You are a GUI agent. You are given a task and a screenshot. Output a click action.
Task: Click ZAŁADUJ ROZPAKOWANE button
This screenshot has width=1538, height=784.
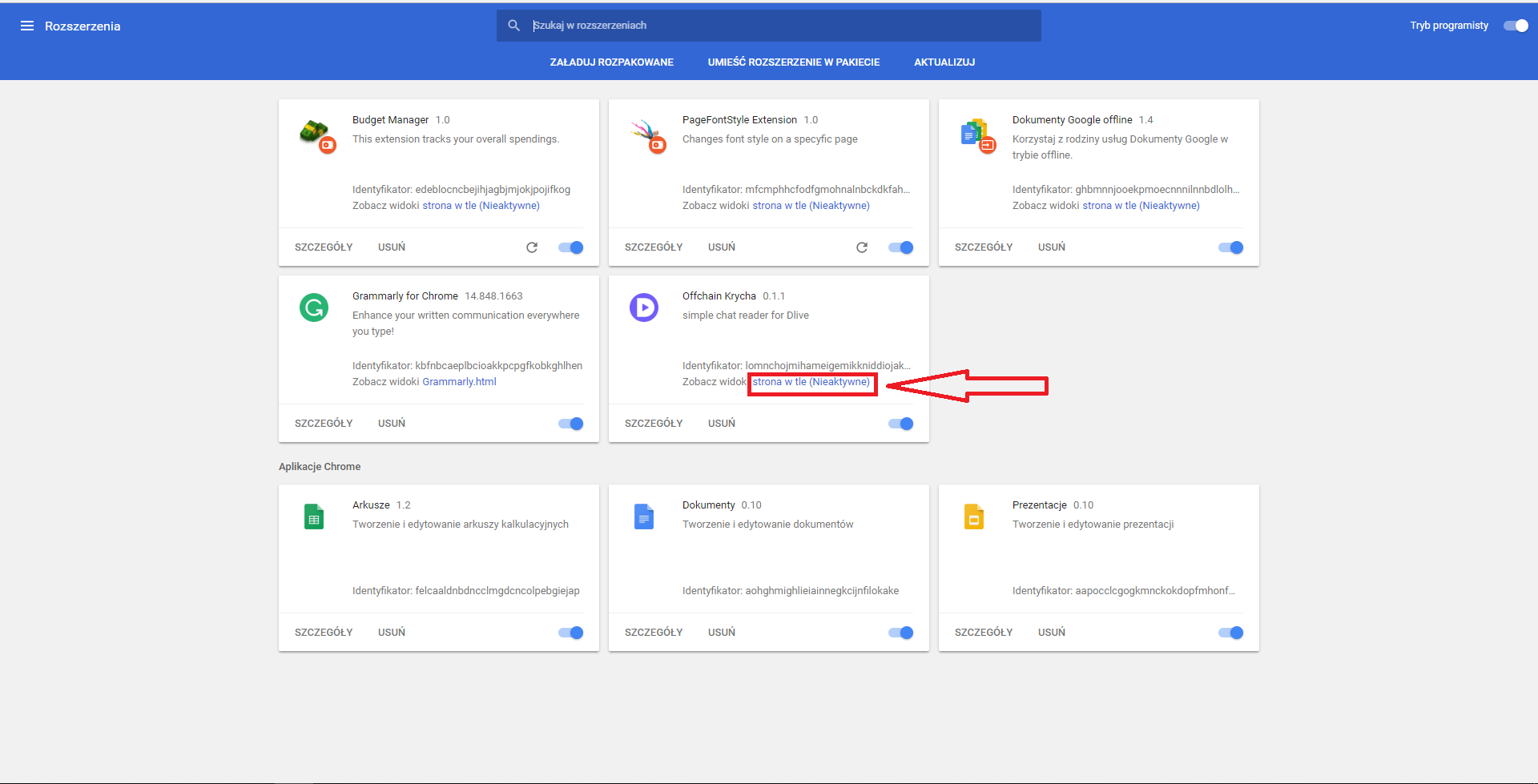pos(612,62)
